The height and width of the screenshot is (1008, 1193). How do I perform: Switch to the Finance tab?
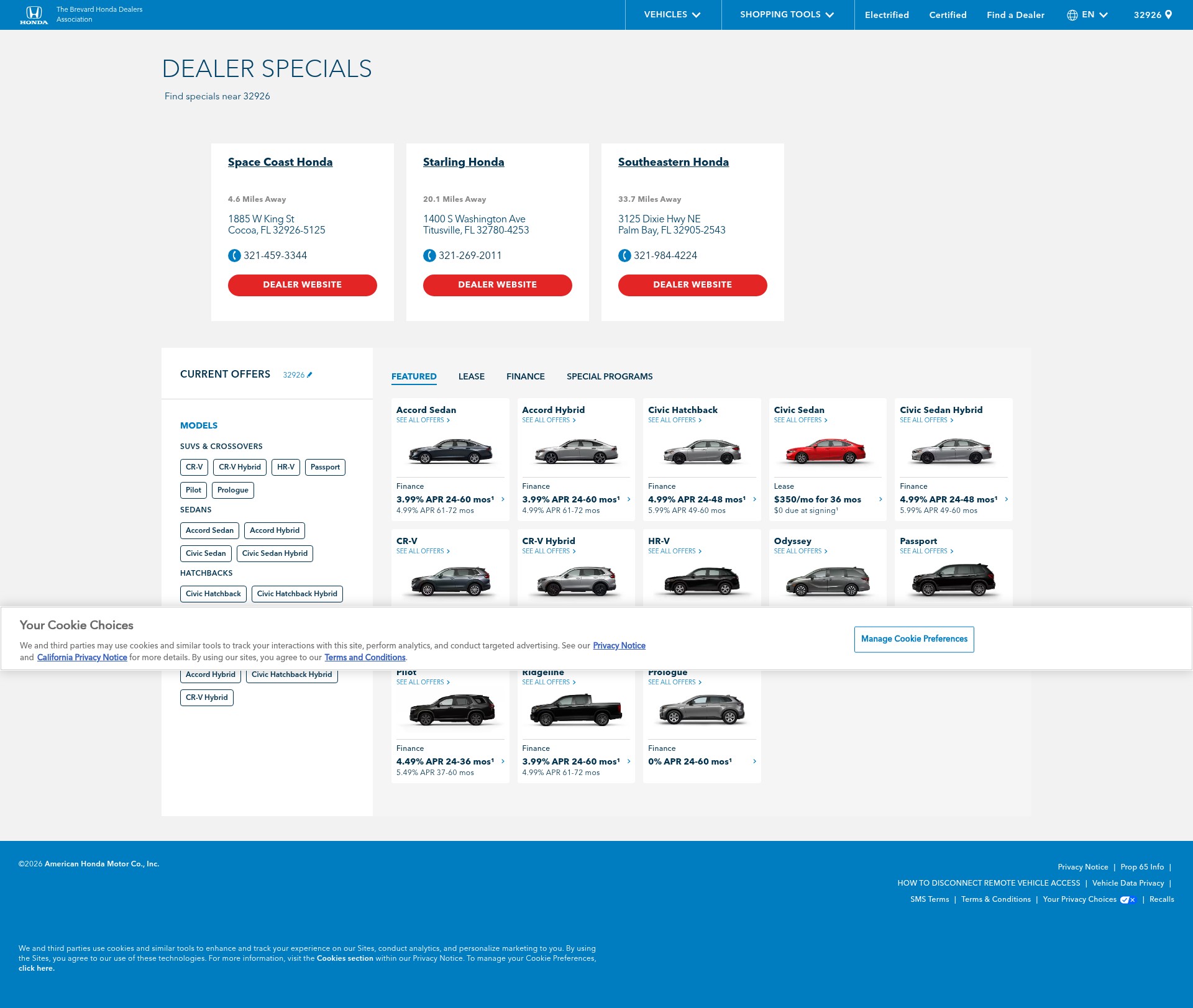click(526, 376)
